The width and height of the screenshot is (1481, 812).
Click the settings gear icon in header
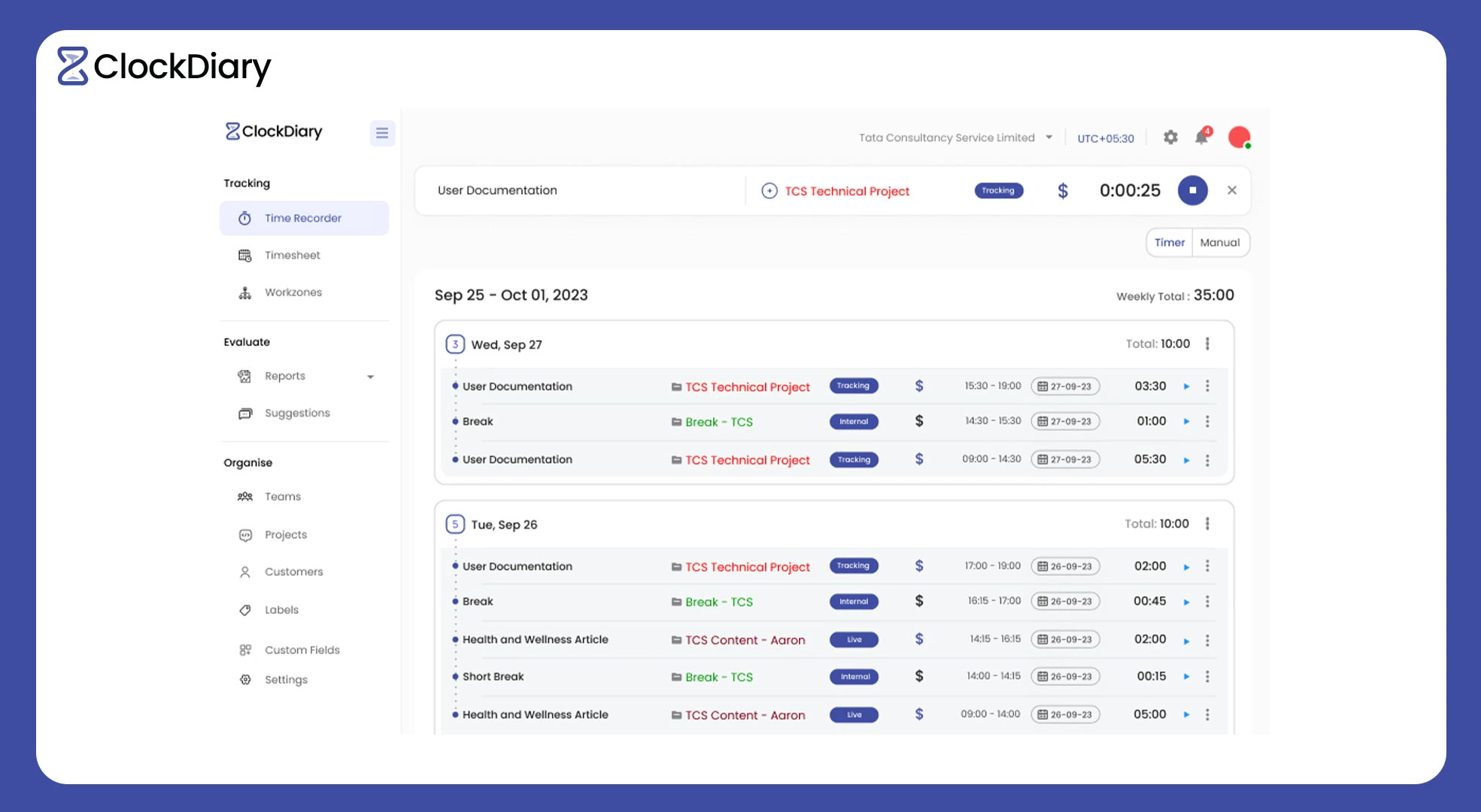1170,138
